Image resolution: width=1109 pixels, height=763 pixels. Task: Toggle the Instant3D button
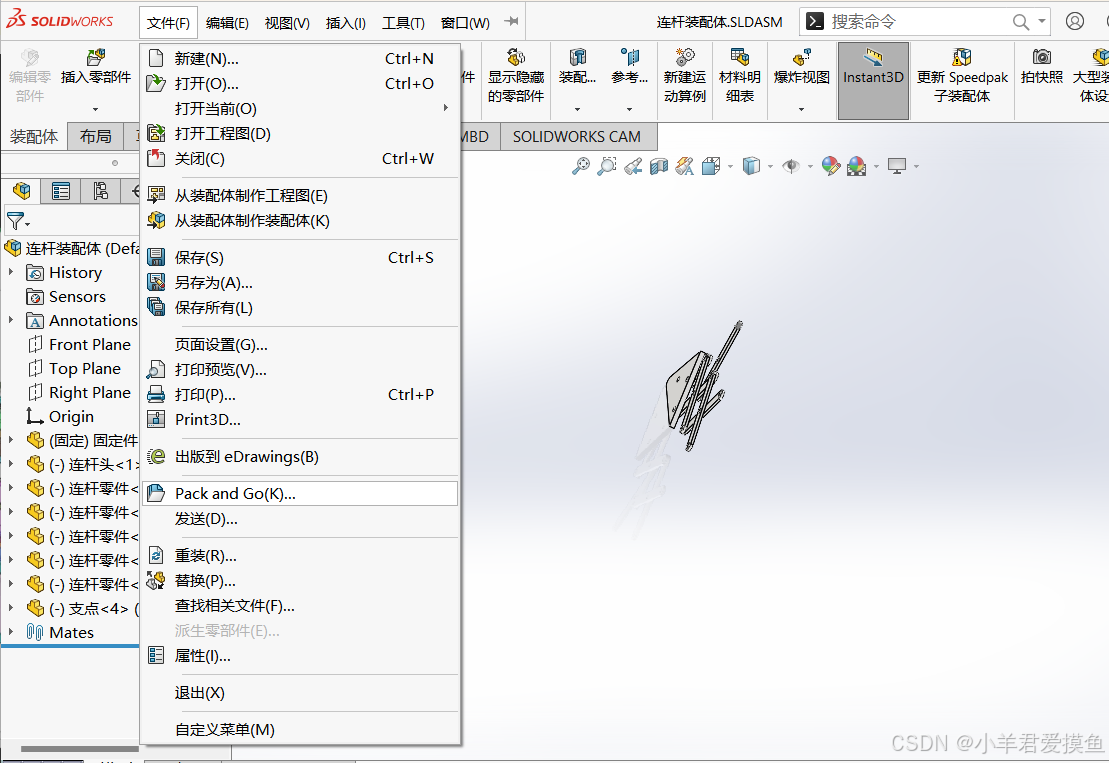[873, 80]
